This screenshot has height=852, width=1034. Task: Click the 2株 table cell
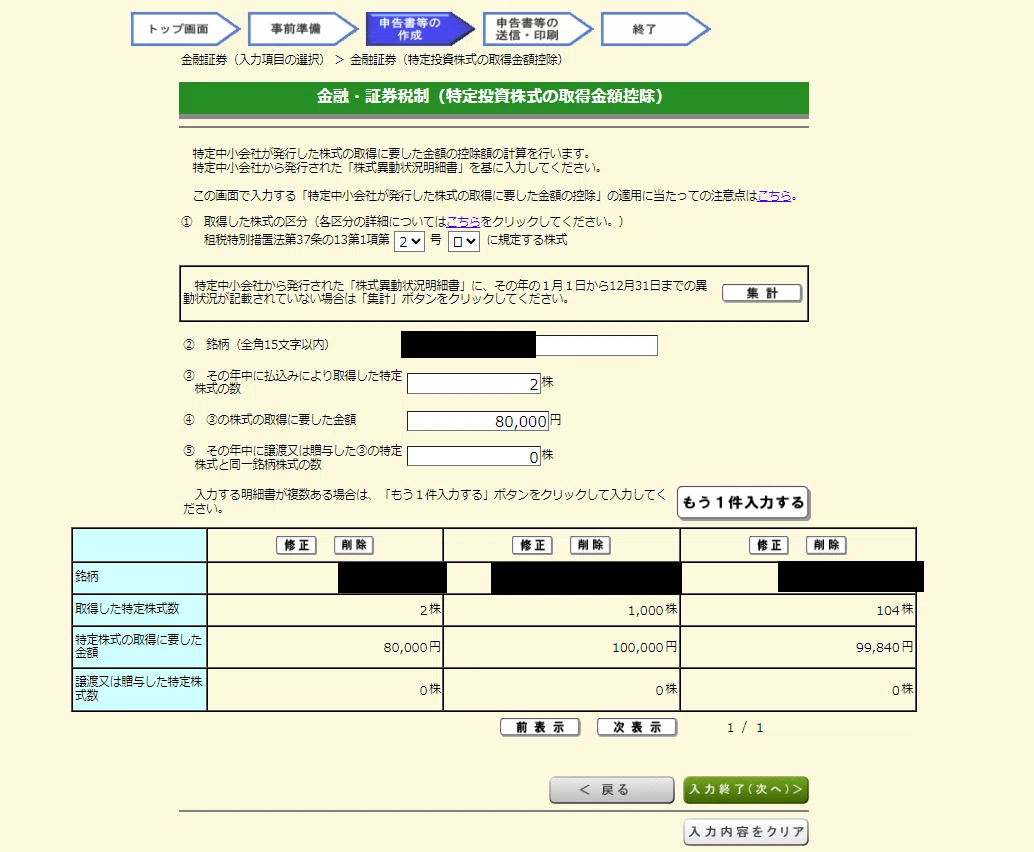(325, 610)
